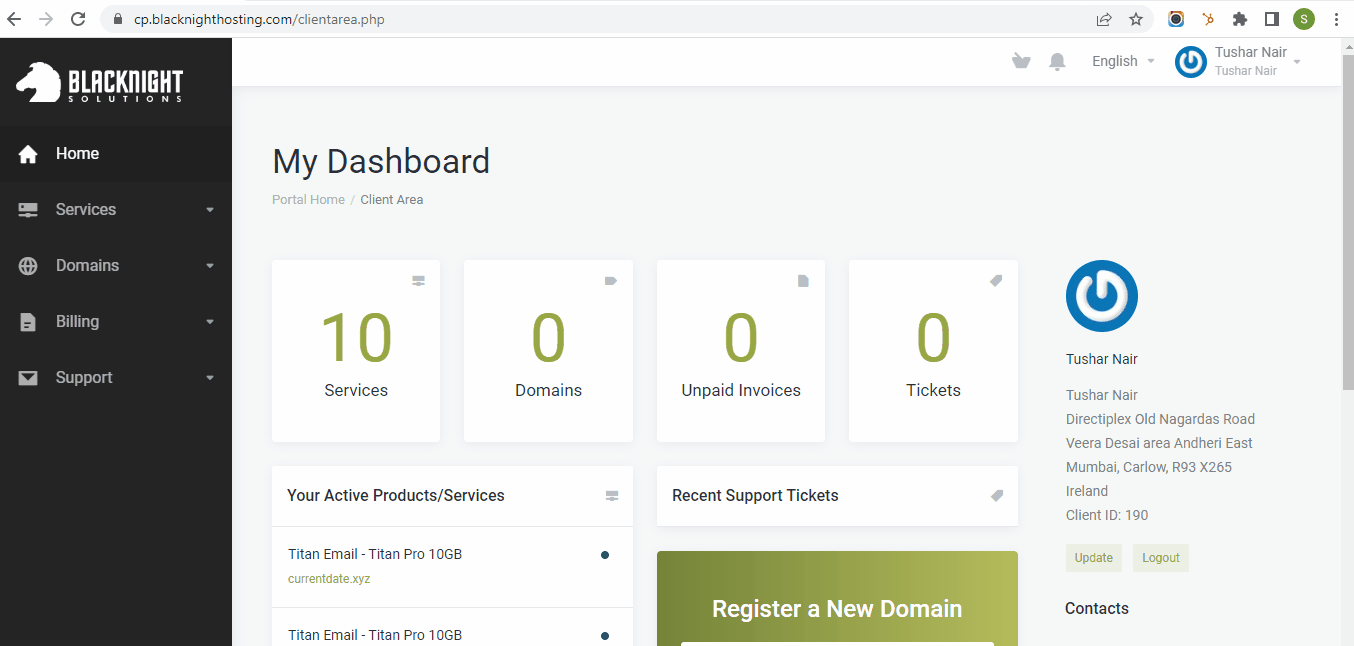Click the Recent Support Tickets heading

coord(755,496)
